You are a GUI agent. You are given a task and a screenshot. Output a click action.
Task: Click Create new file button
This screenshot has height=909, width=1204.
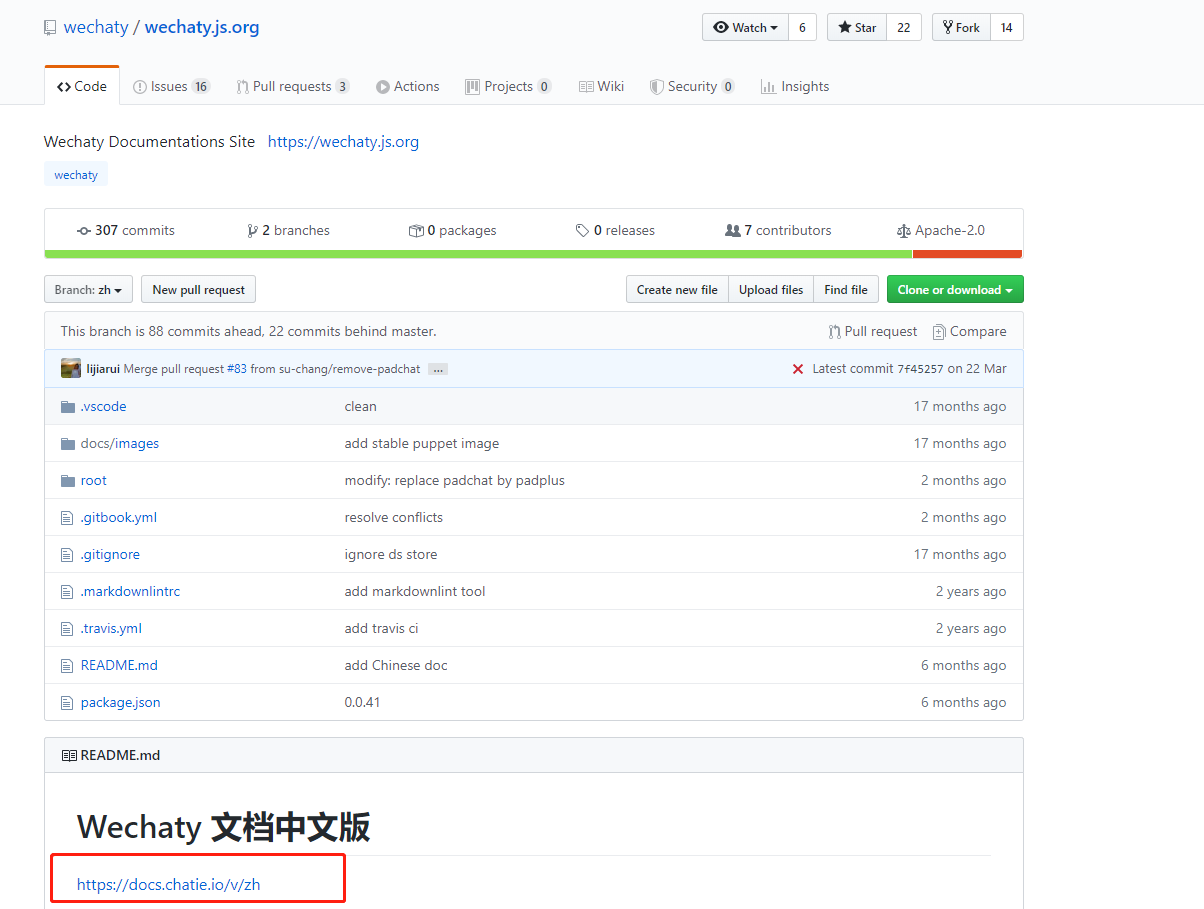point(677,290)
